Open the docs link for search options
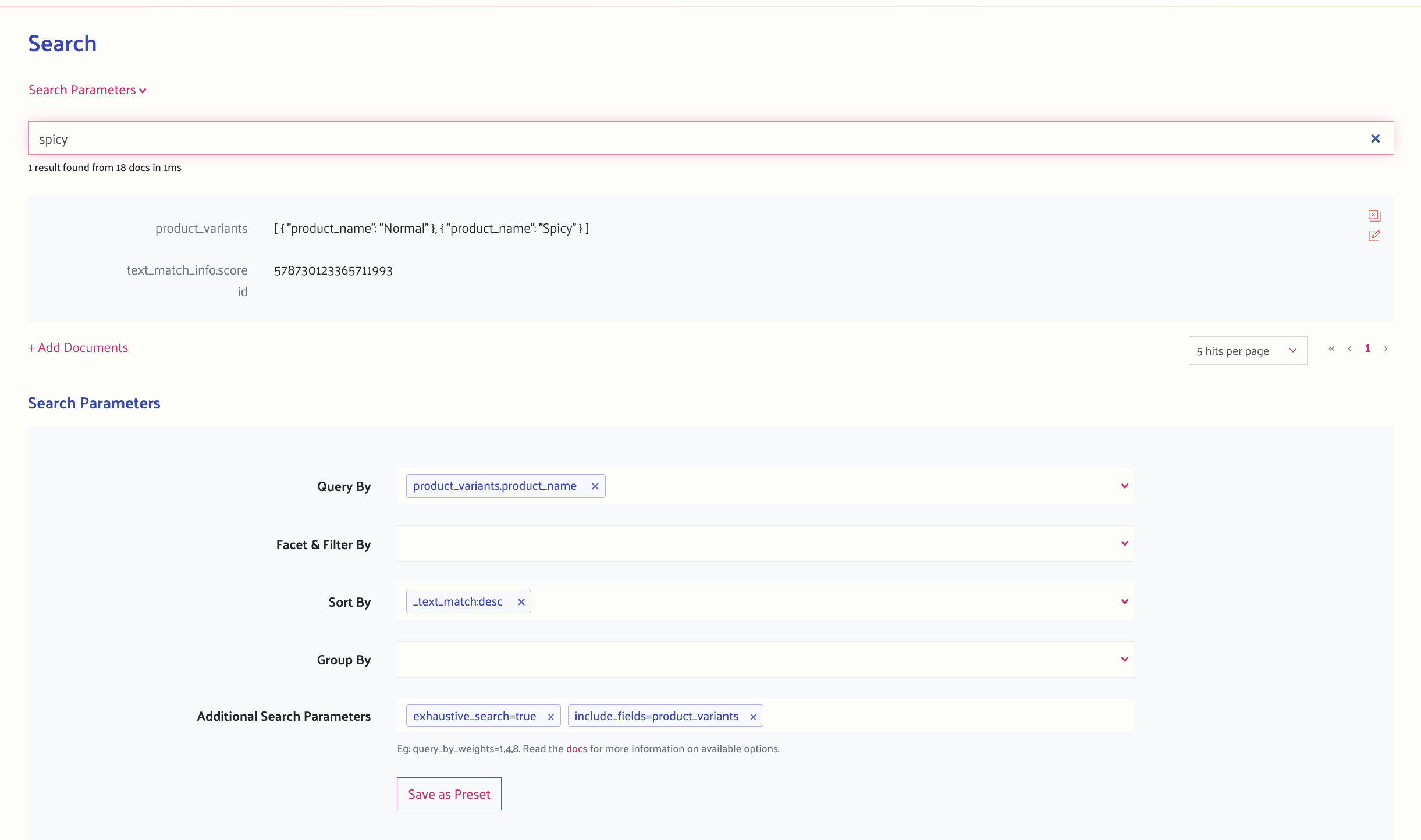This screenshot has height=840, width=1421. (576, 749)
